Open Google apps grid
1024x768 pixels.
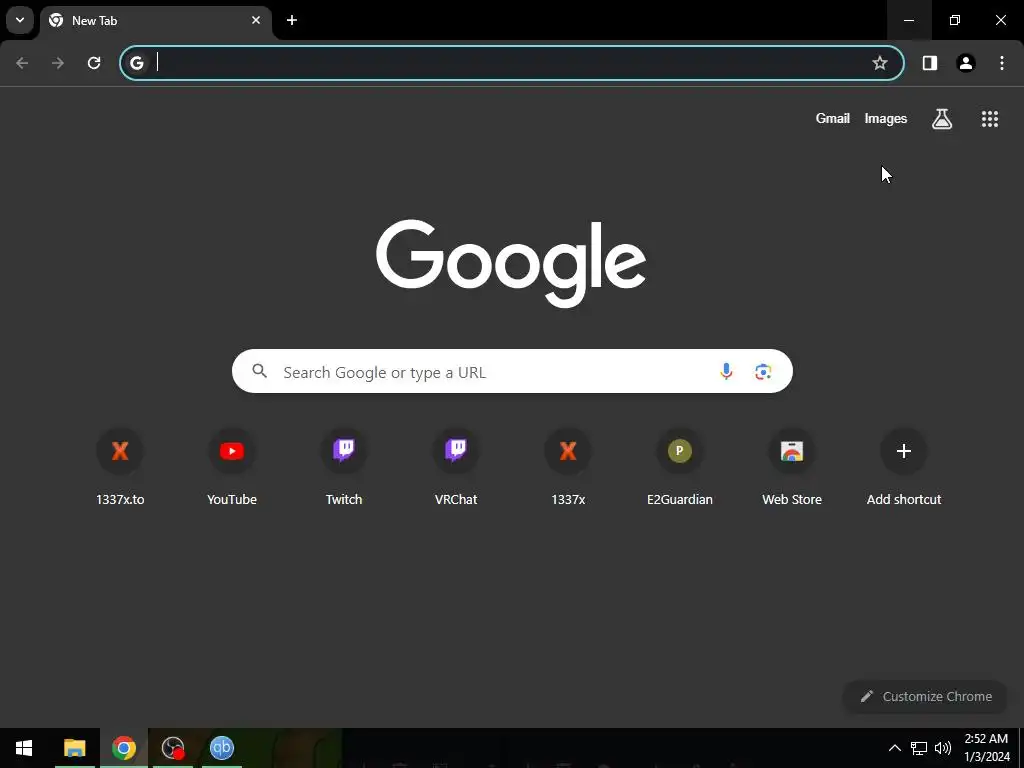point(989,119)
